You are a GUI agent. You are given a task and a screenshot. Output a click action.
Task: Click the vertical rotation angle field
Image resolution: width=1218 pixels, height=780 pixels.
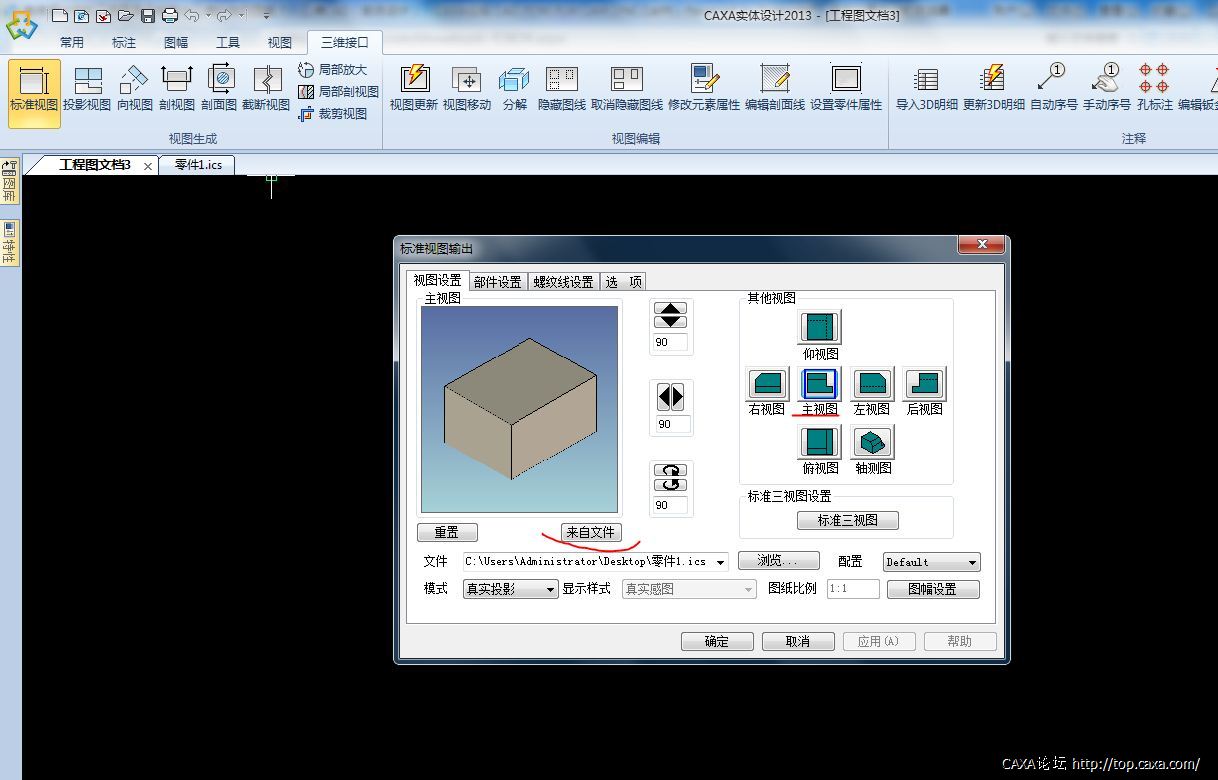coord(670,342)
